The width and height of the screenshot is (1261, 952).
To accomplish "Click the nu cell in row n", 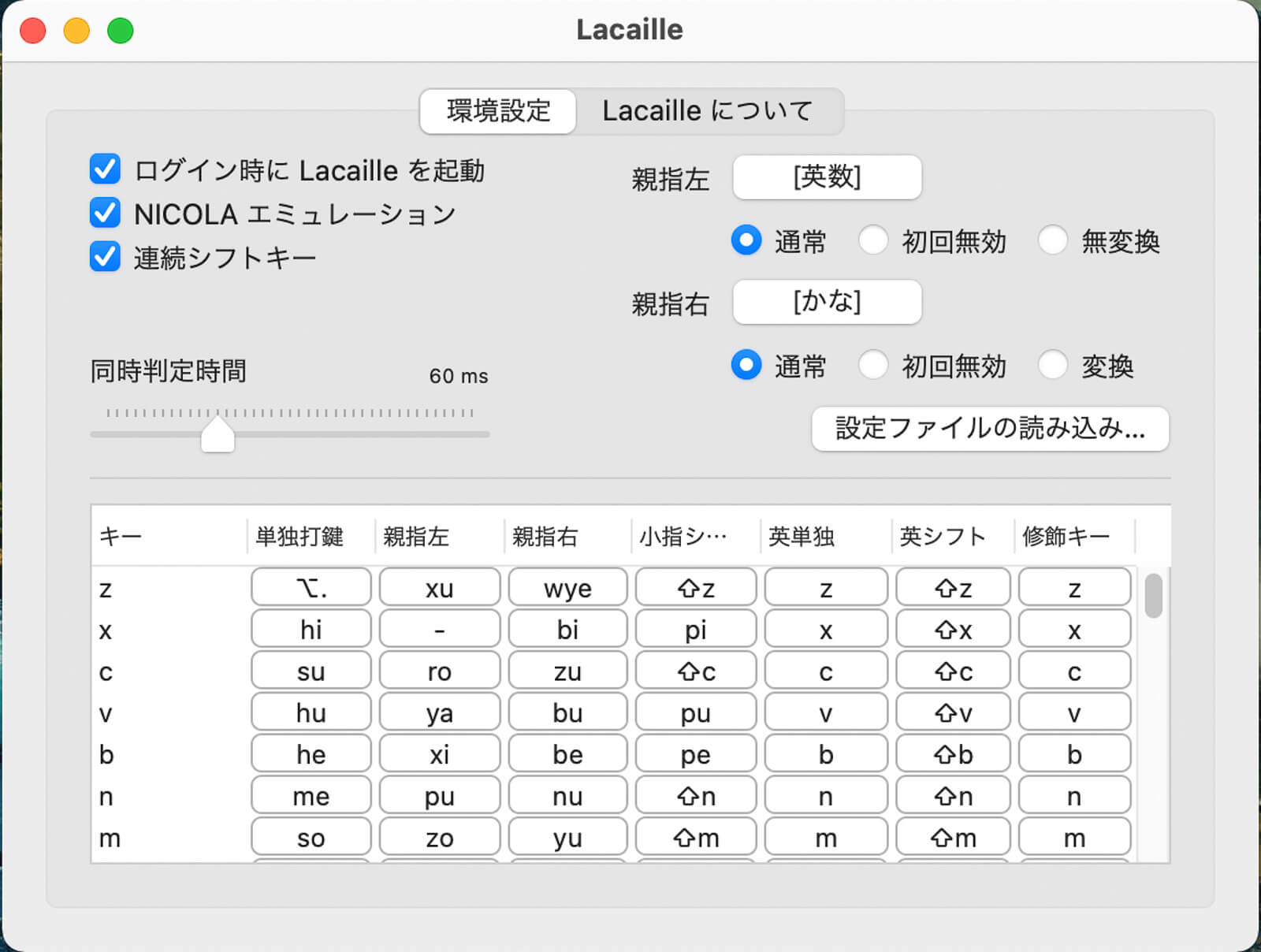I will point(567,796).
